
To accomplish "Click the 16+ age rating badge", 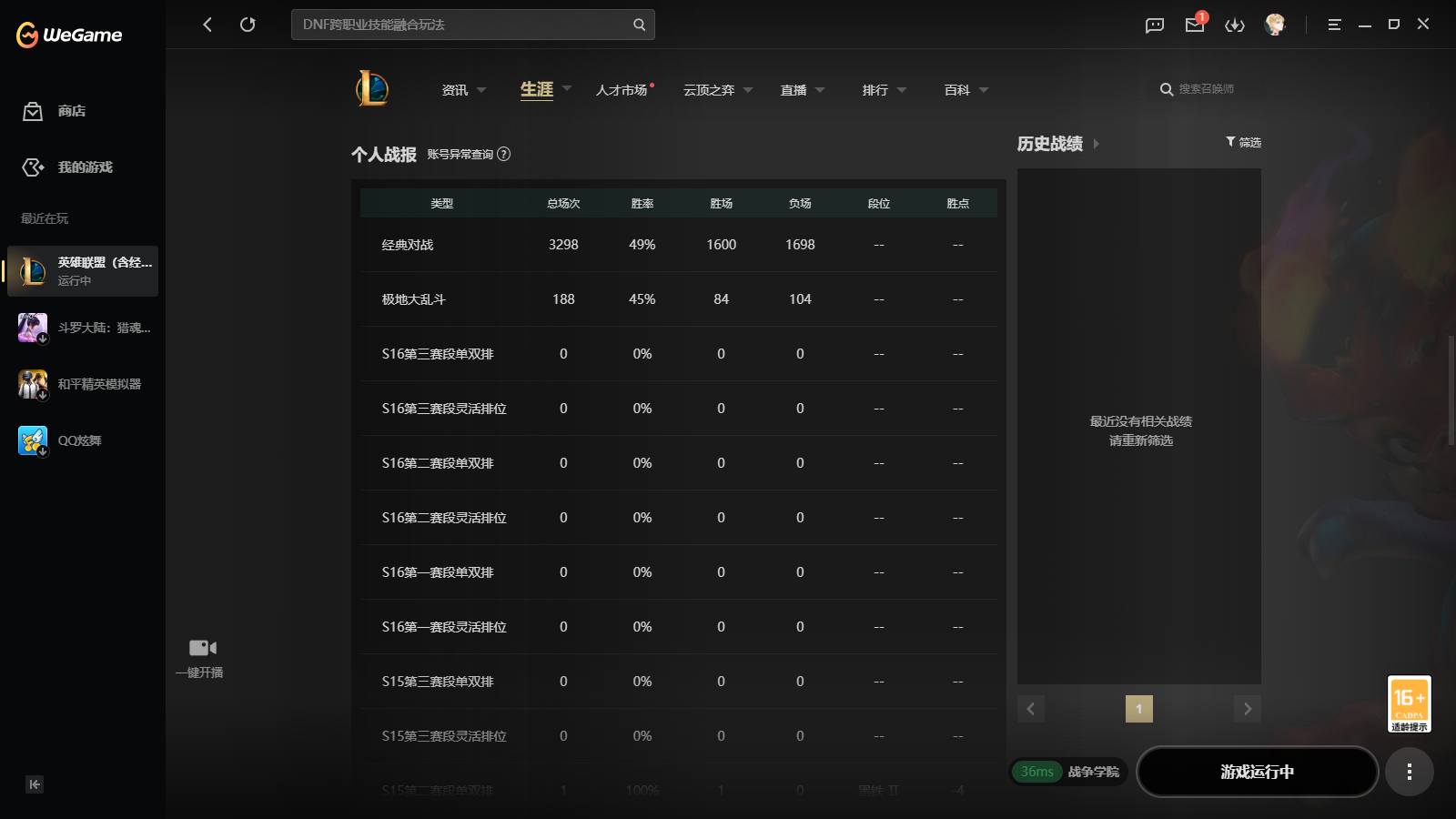I will point(1410,703).
